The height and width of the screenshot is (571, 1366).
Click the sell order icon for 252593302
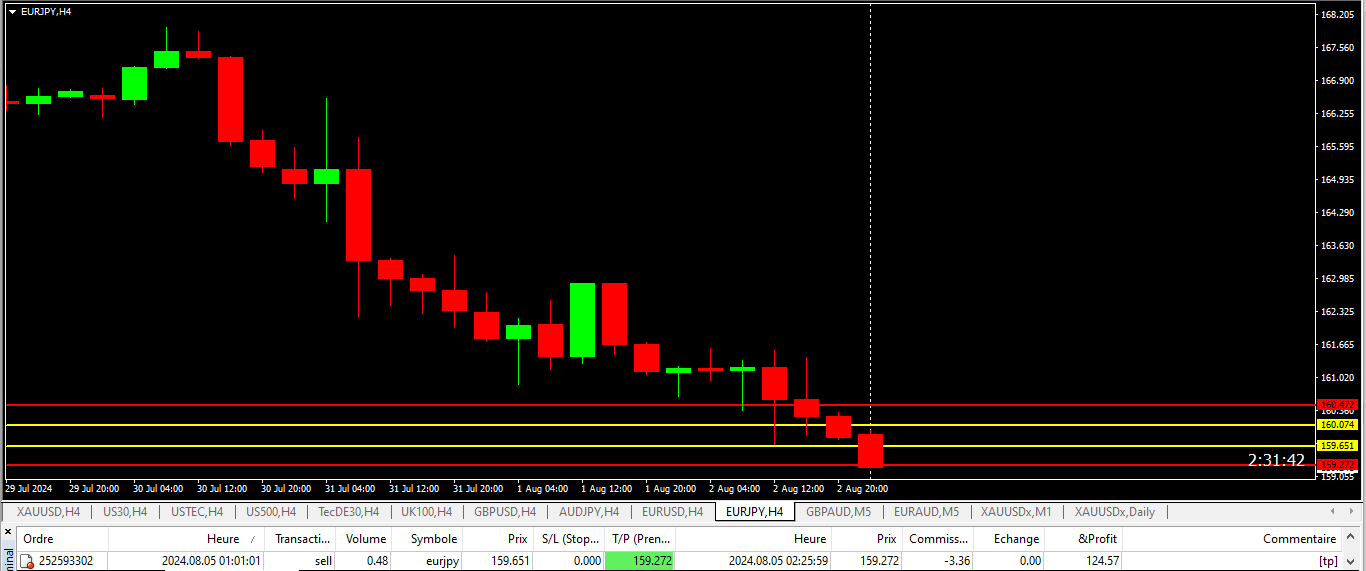(27, 561)
